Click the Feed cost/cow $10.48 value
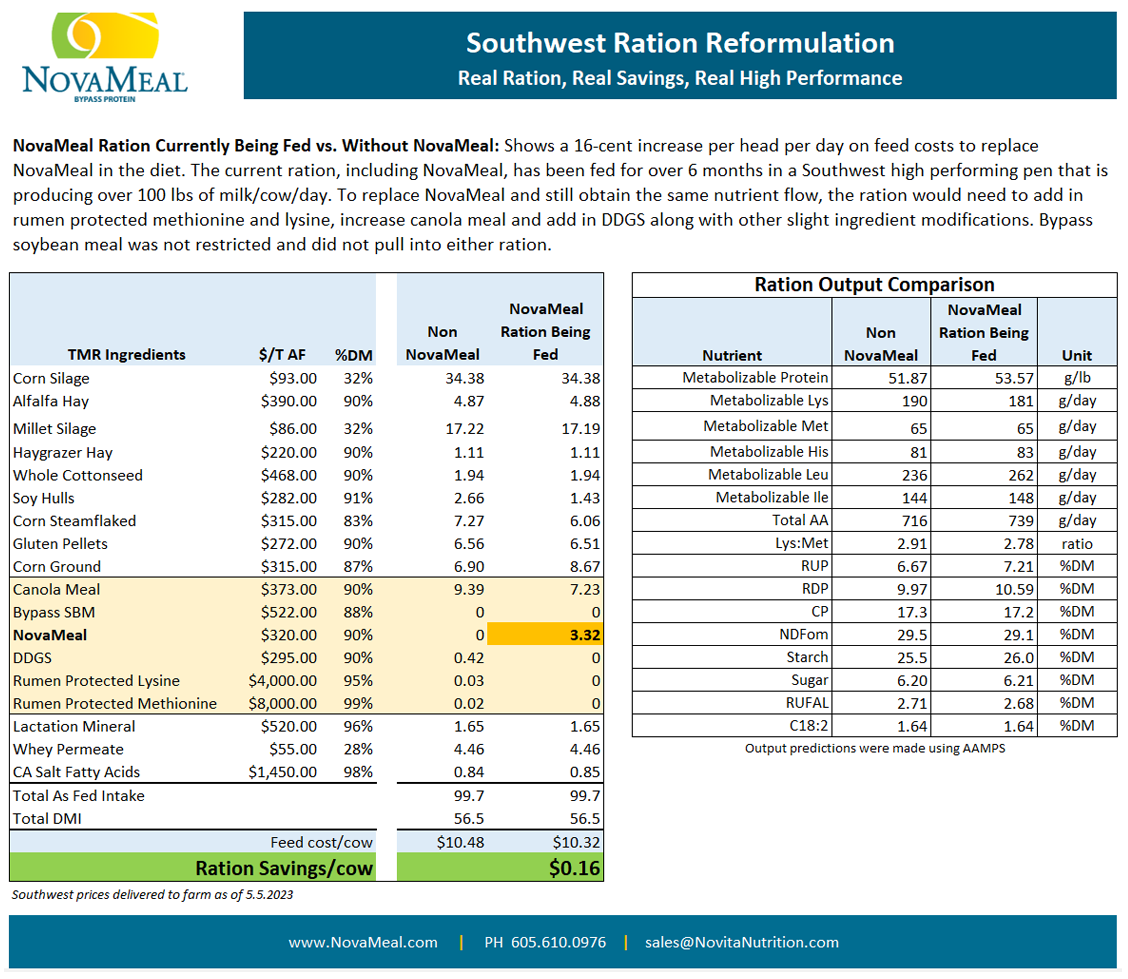This screenshot has height=979, width=1128. tap(460, 842)
